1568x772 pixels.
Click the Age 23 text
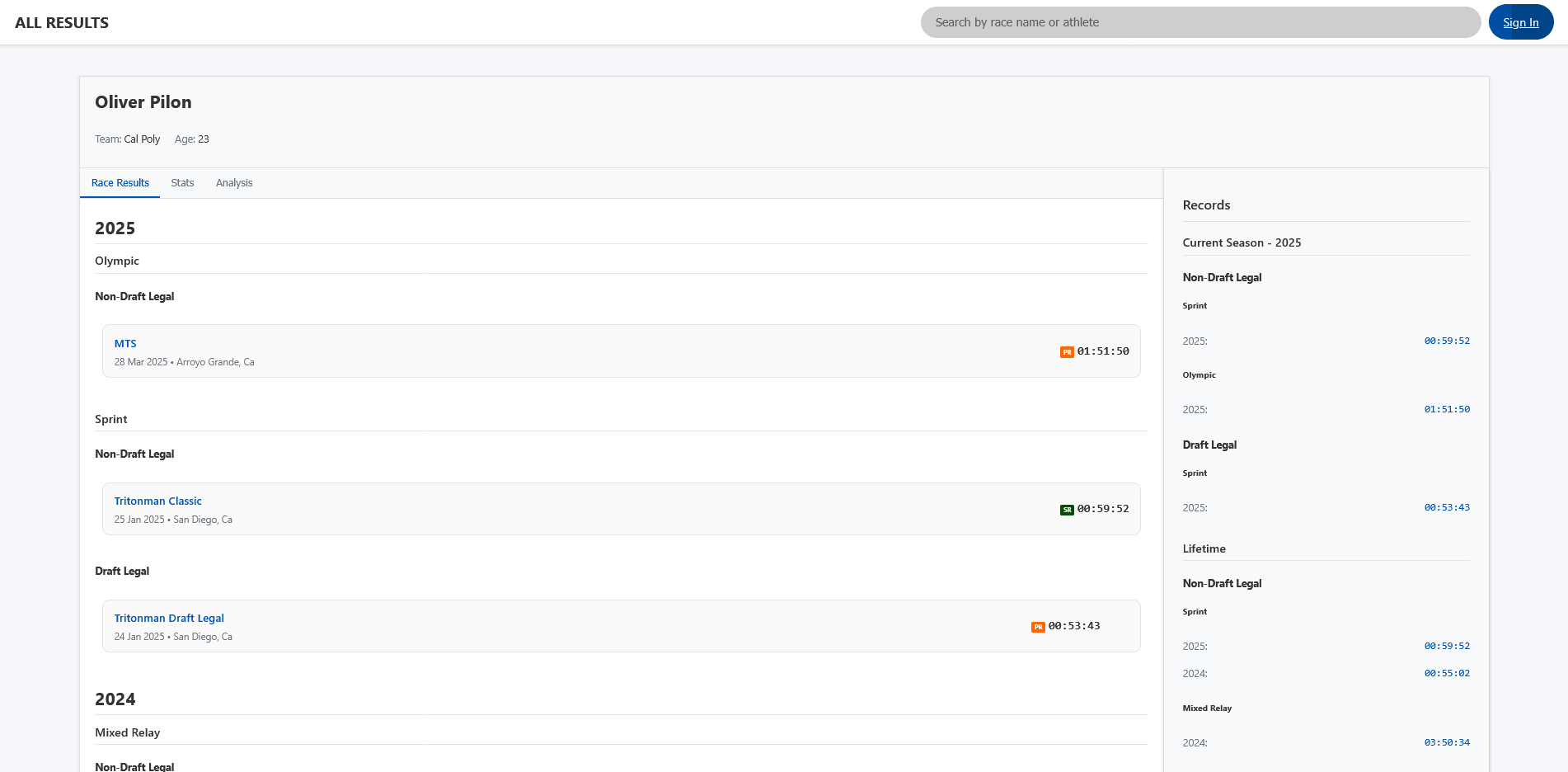[192, 139]
